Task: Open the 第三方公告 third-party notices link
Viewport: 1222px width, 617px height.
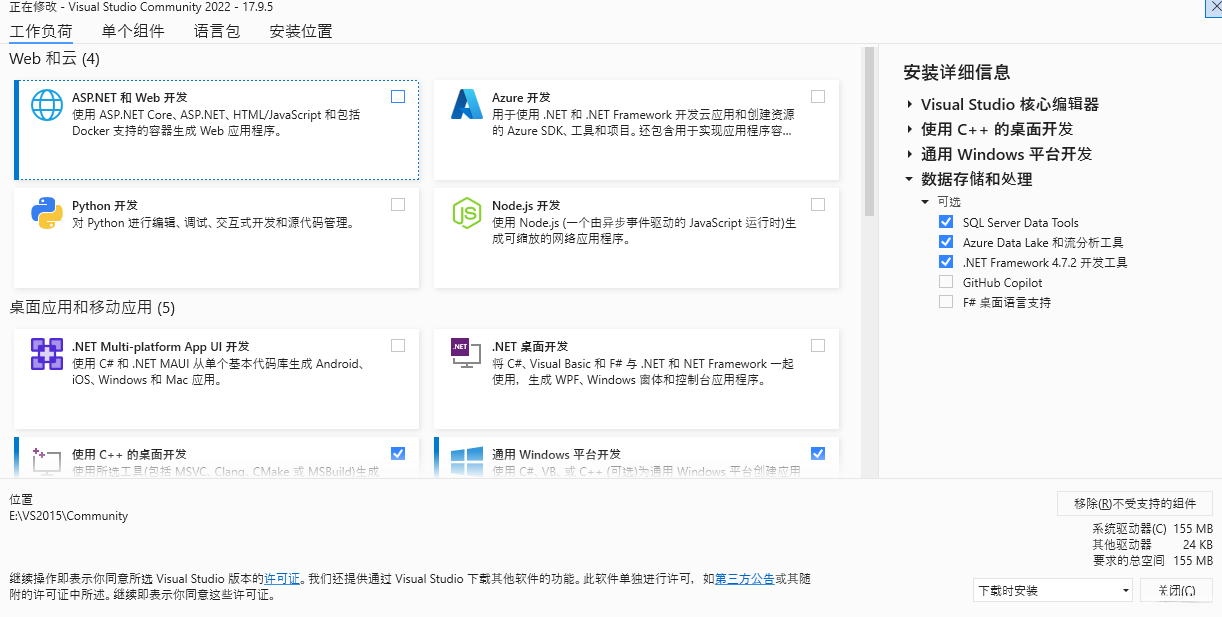Action: point(744,578)
